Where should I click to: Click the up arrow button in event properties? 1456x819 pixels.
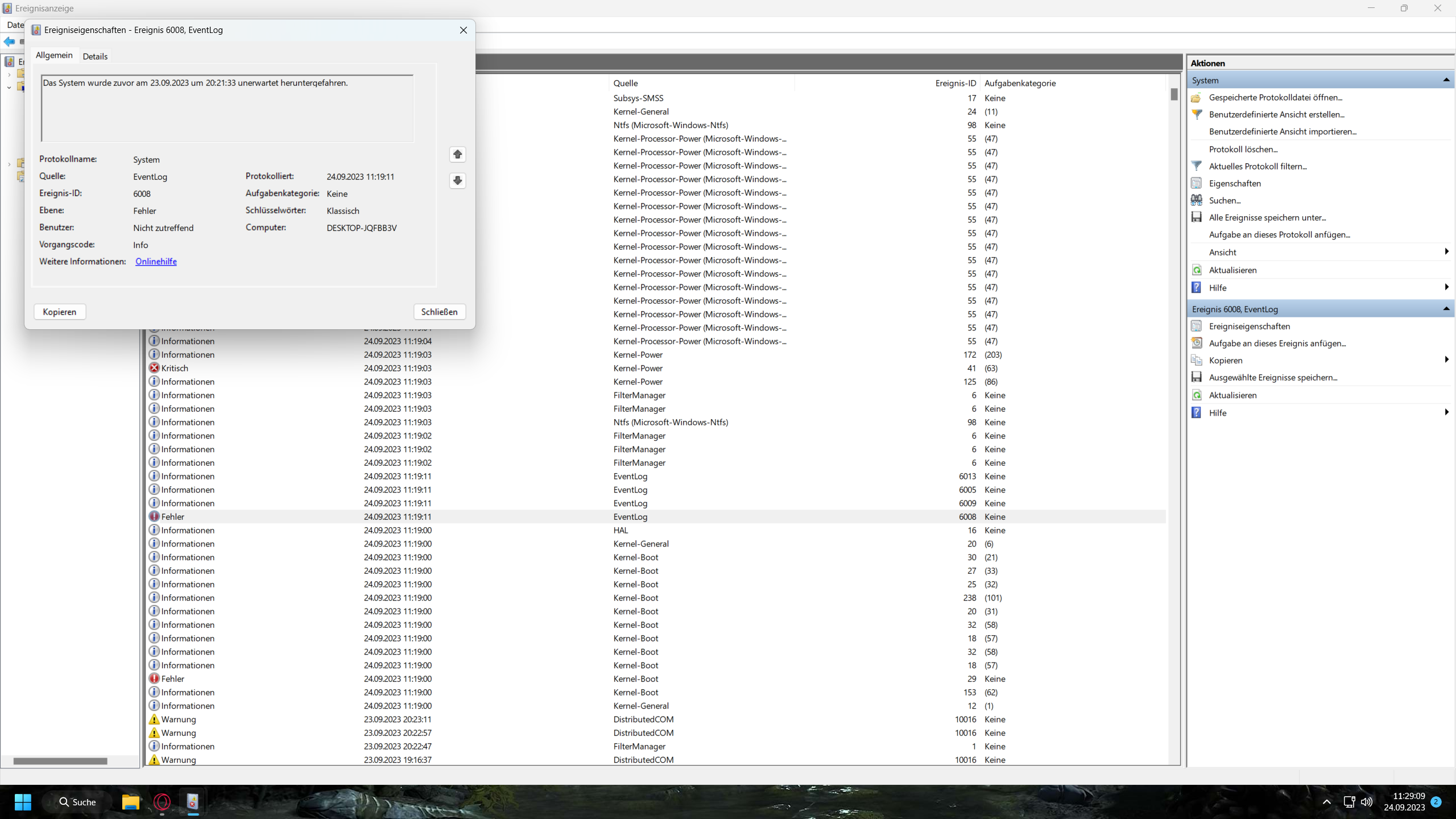[x=457, y=155]
